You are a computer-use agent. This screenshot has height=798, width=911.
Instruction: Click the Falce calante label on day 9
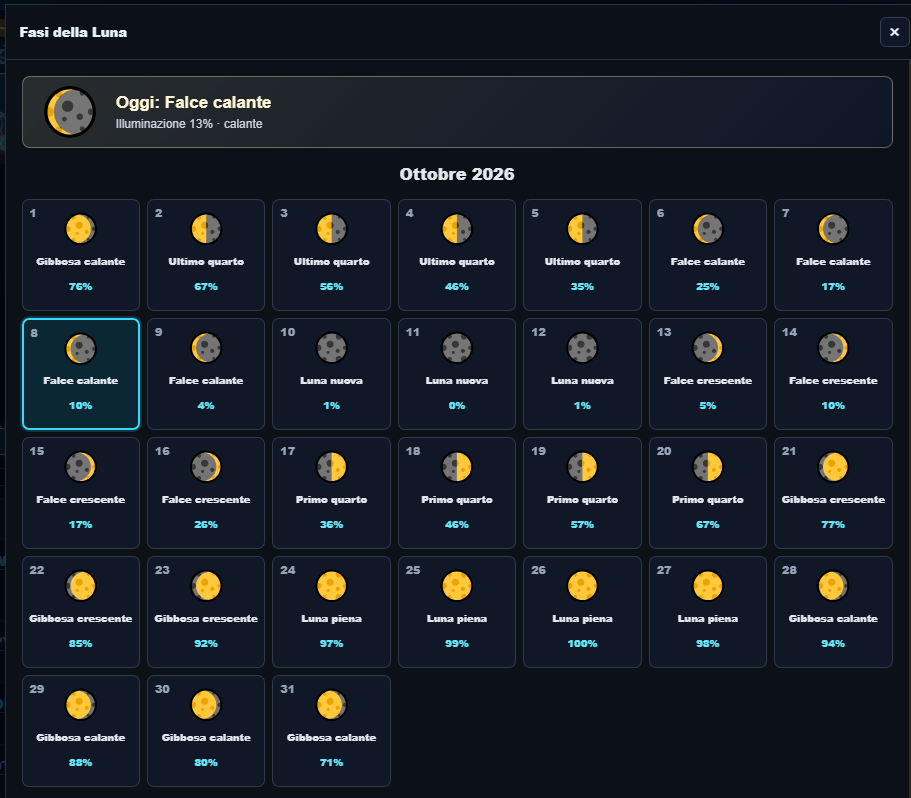(x=206, y=380)
